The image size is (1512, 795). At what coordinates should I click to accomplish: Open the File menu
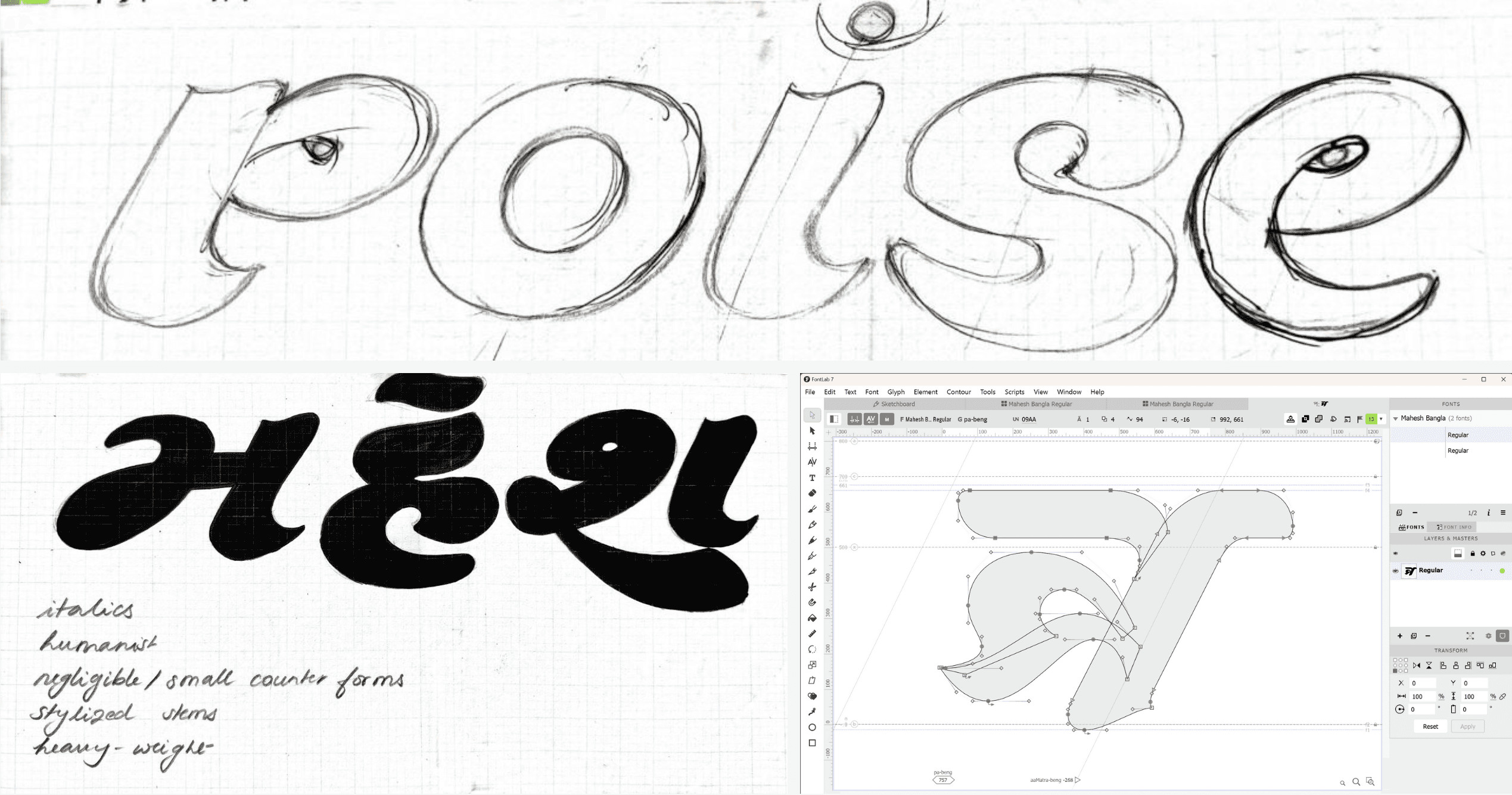click(810, 392)
